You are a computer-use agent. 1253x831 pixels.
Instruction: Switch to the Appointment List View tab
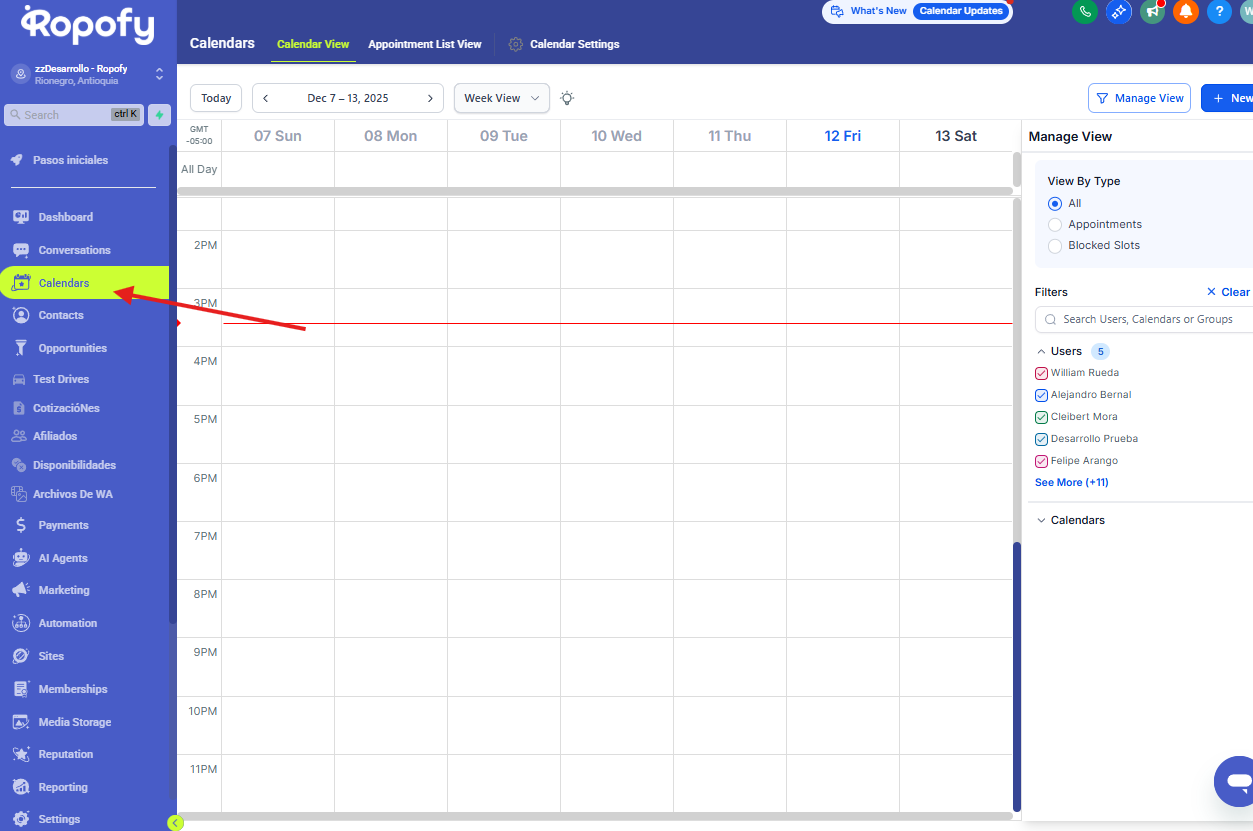pos(424,44)
